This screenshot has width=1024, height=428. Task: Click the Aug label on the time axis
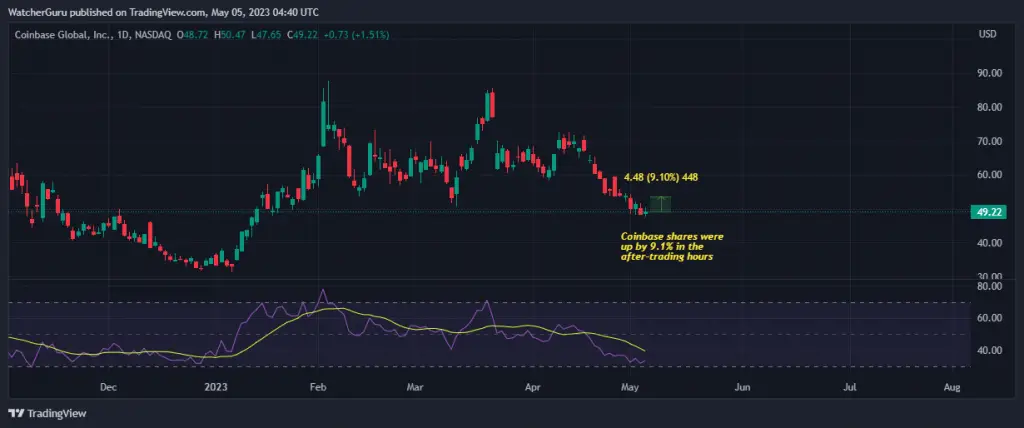coord(952,386)
